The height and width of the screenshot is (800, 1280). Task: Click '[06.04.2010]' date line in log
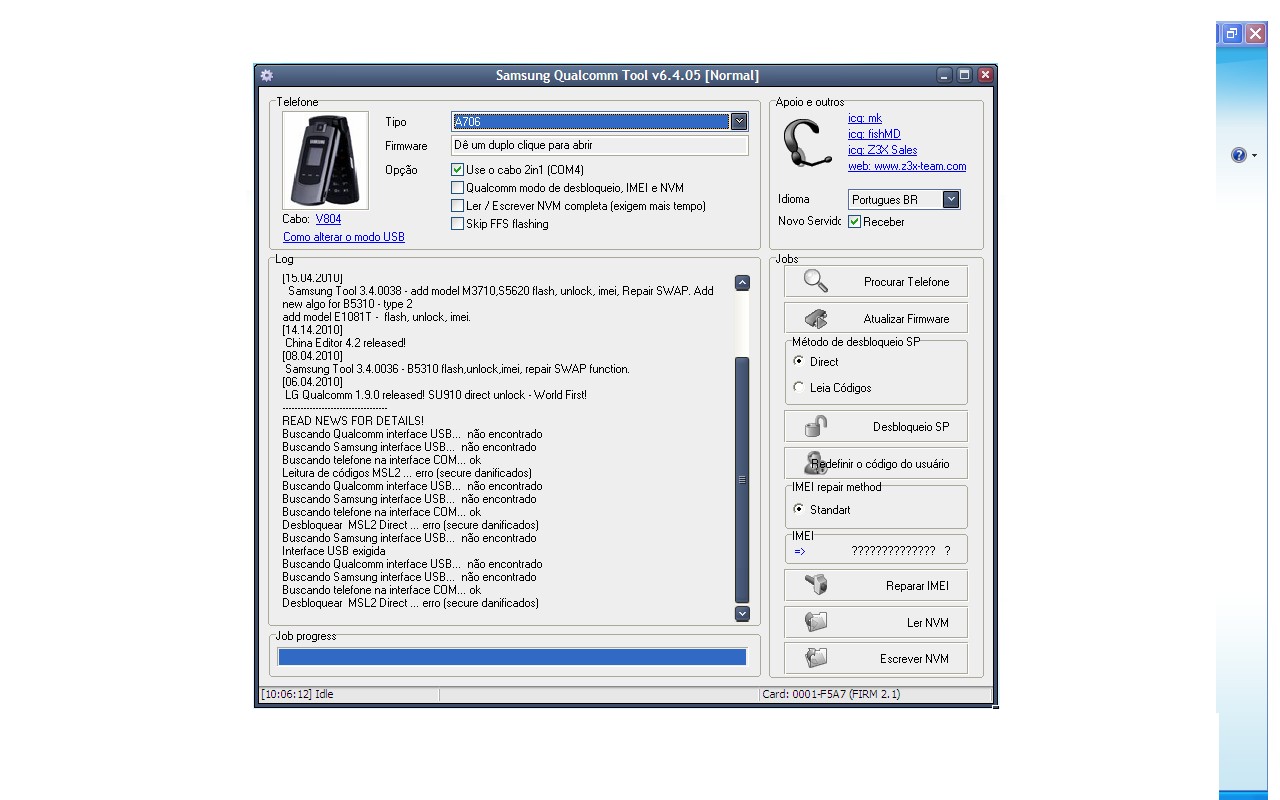tap(312, 382)
